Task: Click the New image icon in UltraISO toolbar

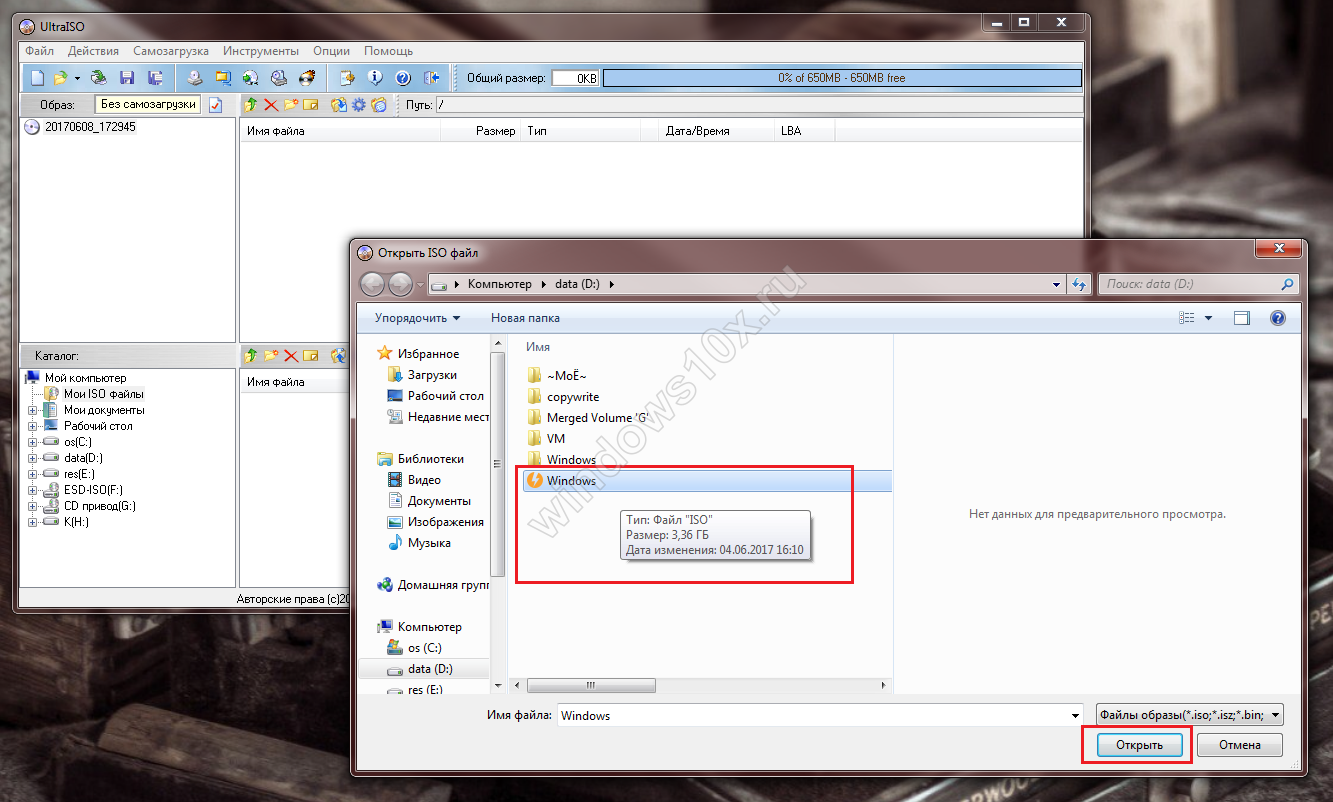Action: click(37, 77)
